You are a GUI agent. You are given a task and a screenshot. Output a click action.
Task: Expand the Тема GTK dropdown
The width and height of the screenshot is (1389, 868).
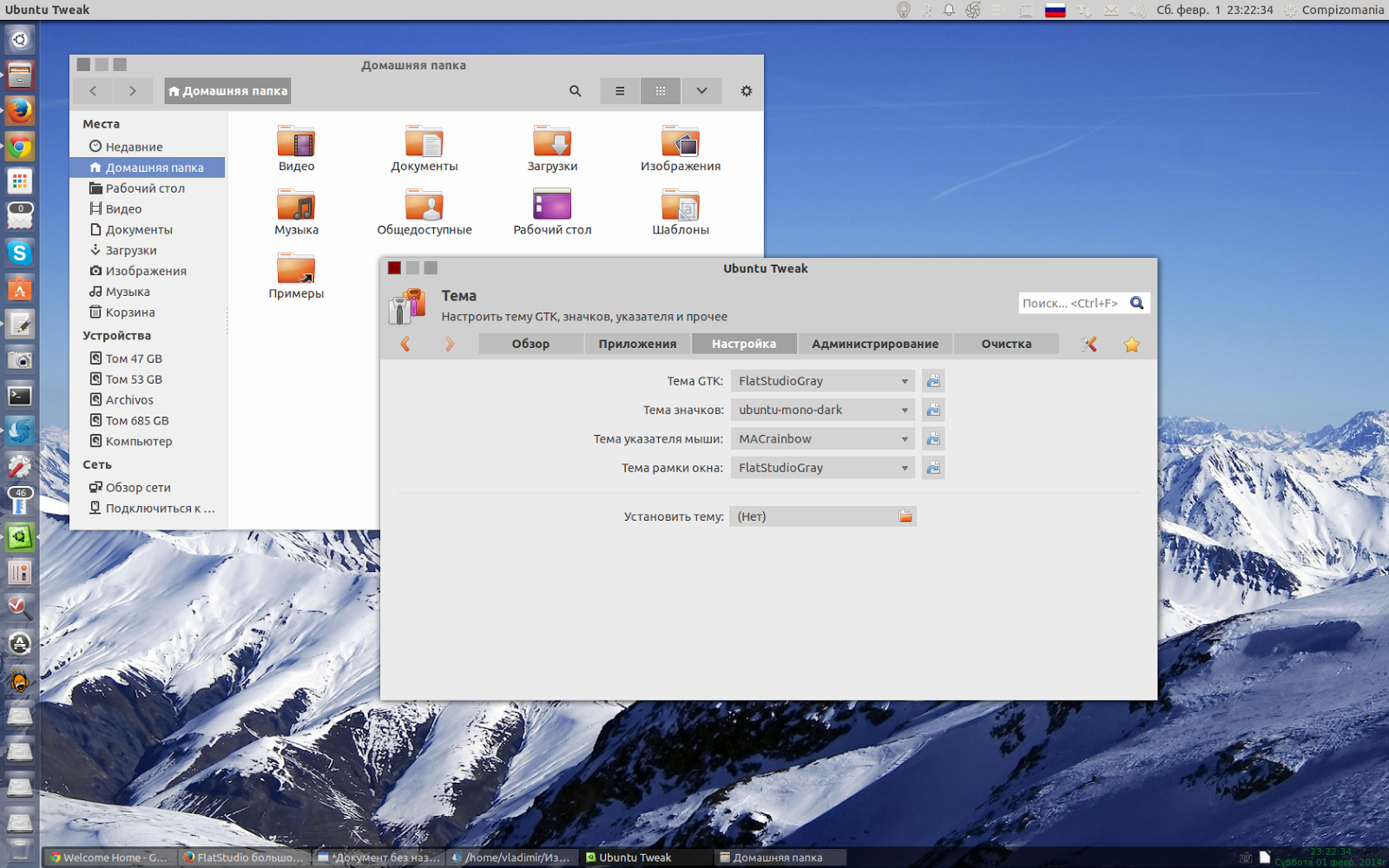click(822, 381)
